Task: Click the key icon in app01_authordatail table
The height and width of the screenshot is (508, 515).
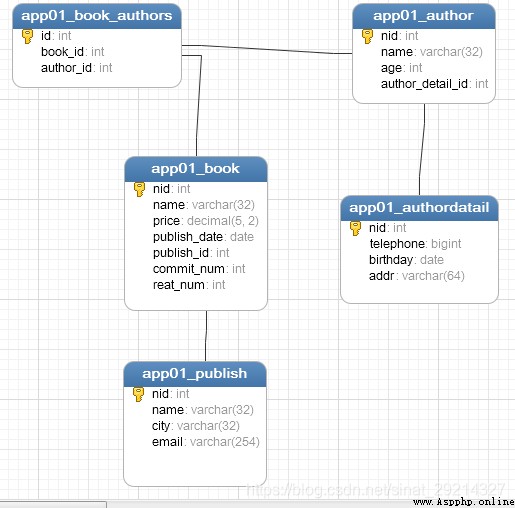Action: pyautogui.click(x=355, y=228)
